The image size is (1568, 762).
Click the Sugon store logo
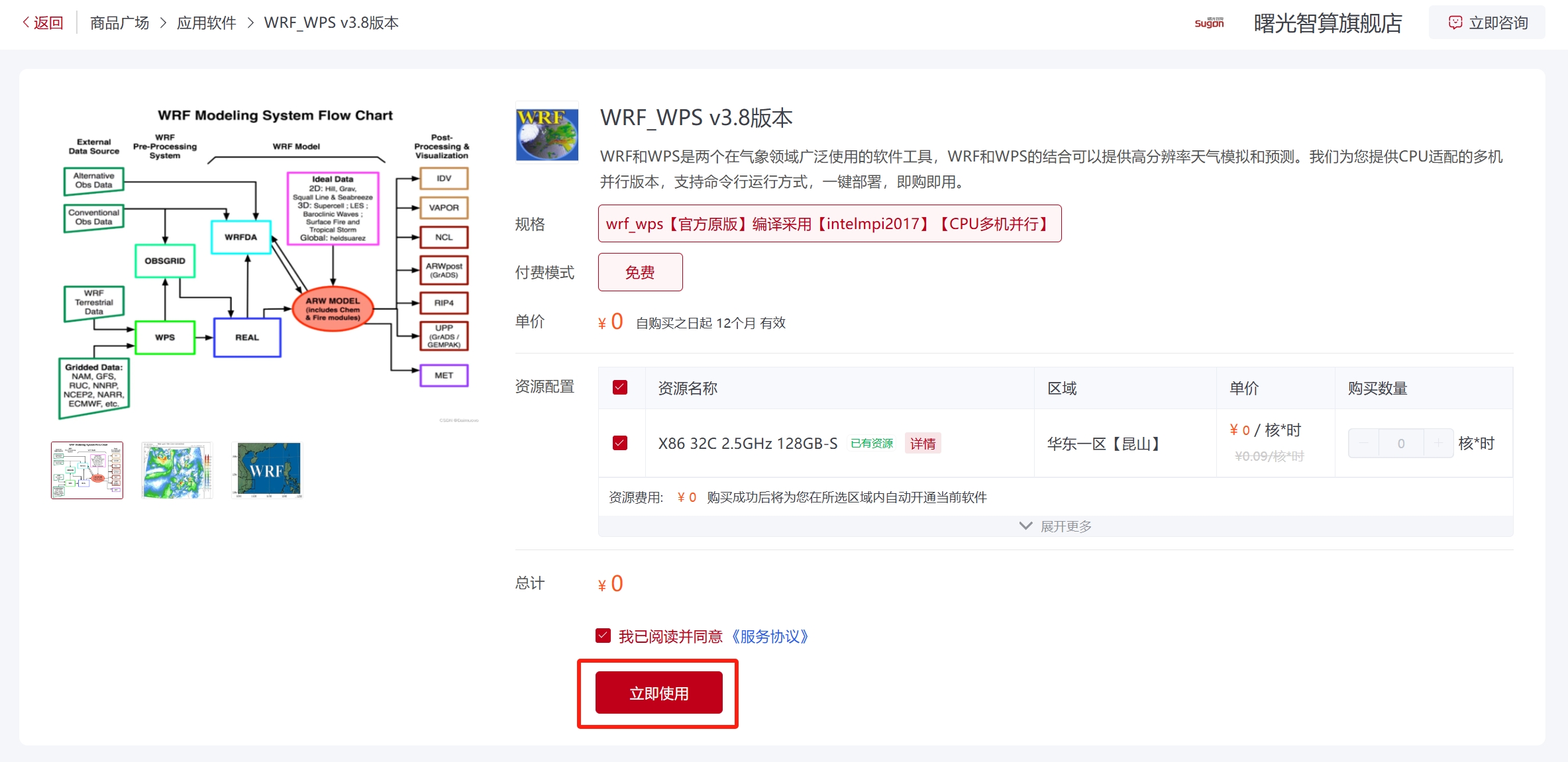coord(1209,23)
